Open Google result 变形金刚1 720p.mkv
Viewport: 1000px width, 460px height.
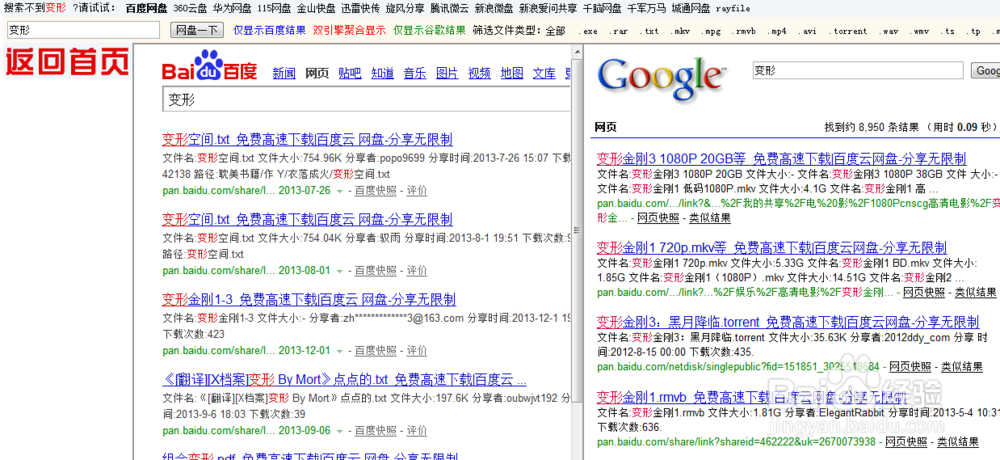[772, 248]
